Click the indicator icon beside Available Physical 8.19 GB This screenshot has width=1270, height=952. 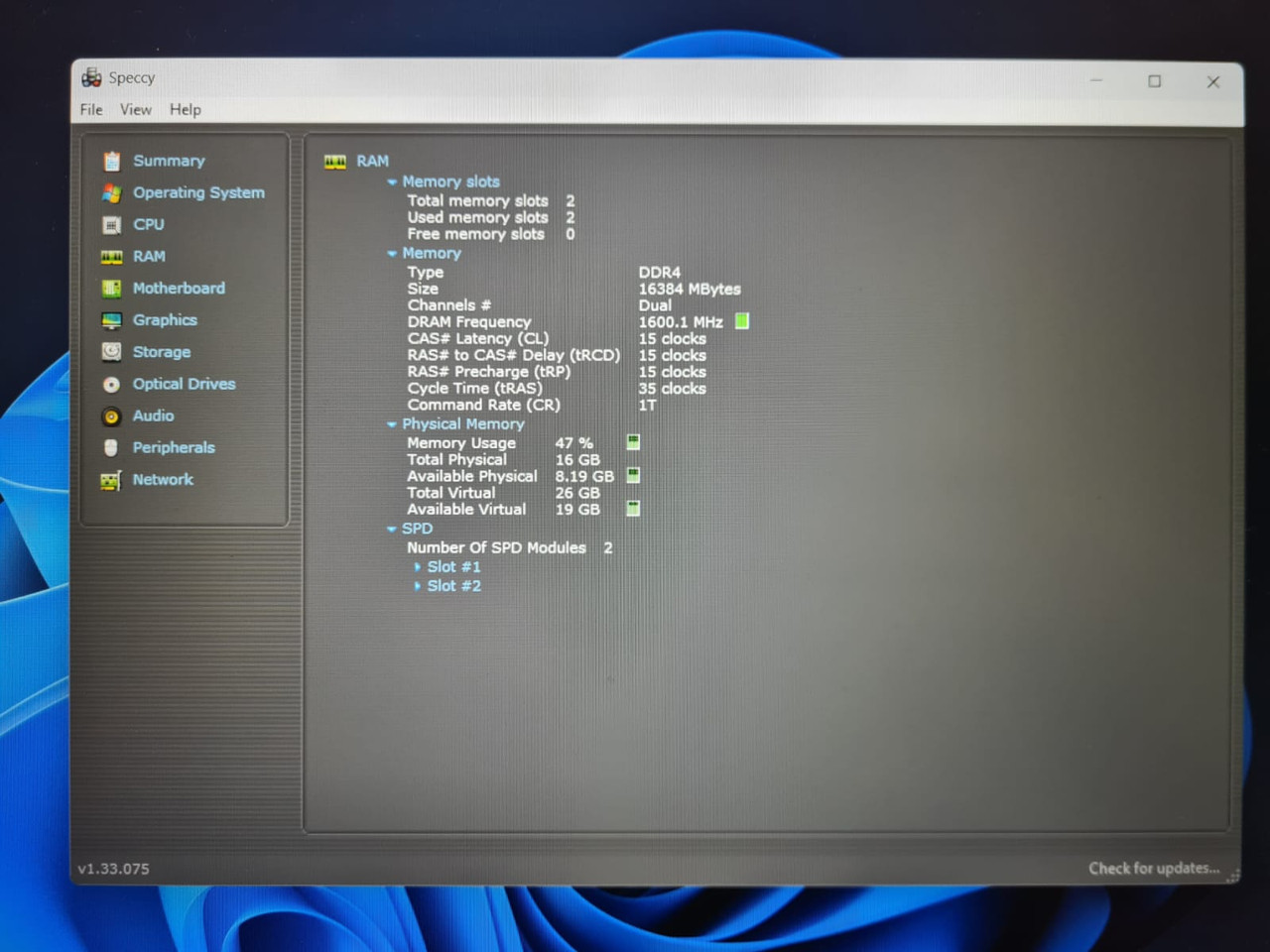(x=633, y=476)
